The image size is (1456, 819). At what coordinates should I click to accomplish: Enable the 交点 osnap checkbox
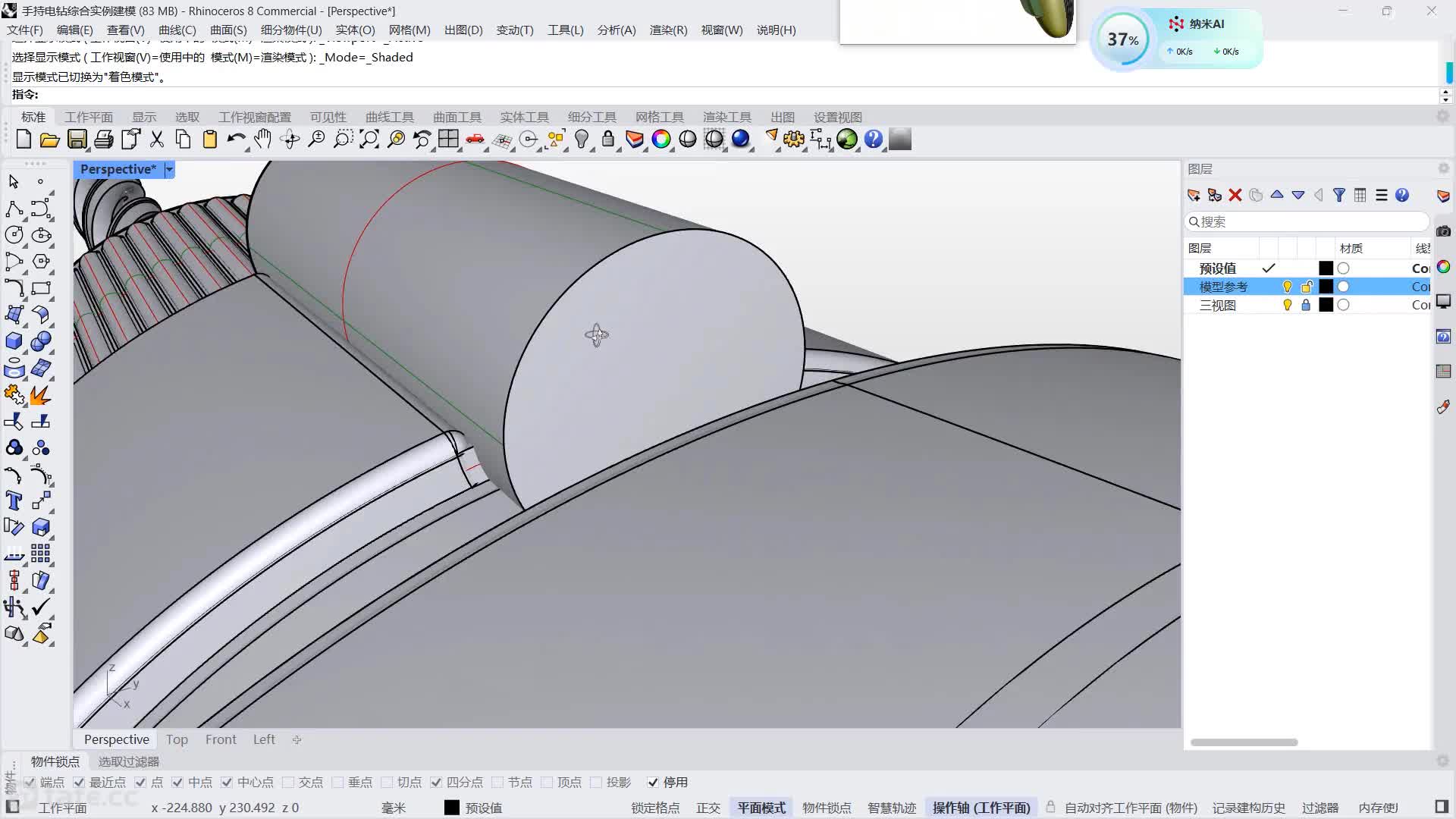pyautogui.click(x=288, y=782)
